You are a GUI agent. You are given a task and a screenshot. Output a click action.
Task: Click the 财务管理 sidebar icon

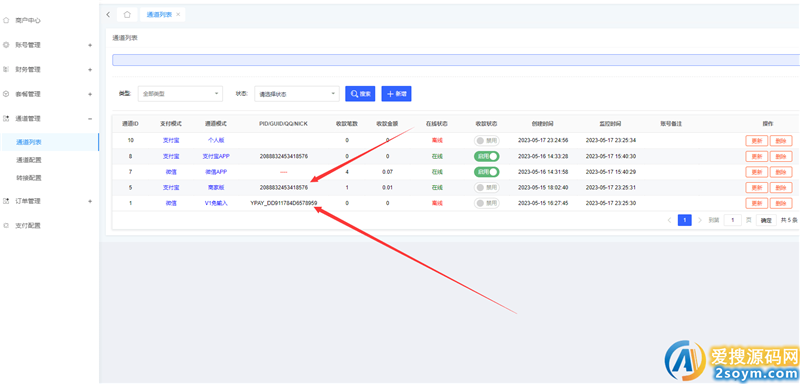click(x=6, y=69)
